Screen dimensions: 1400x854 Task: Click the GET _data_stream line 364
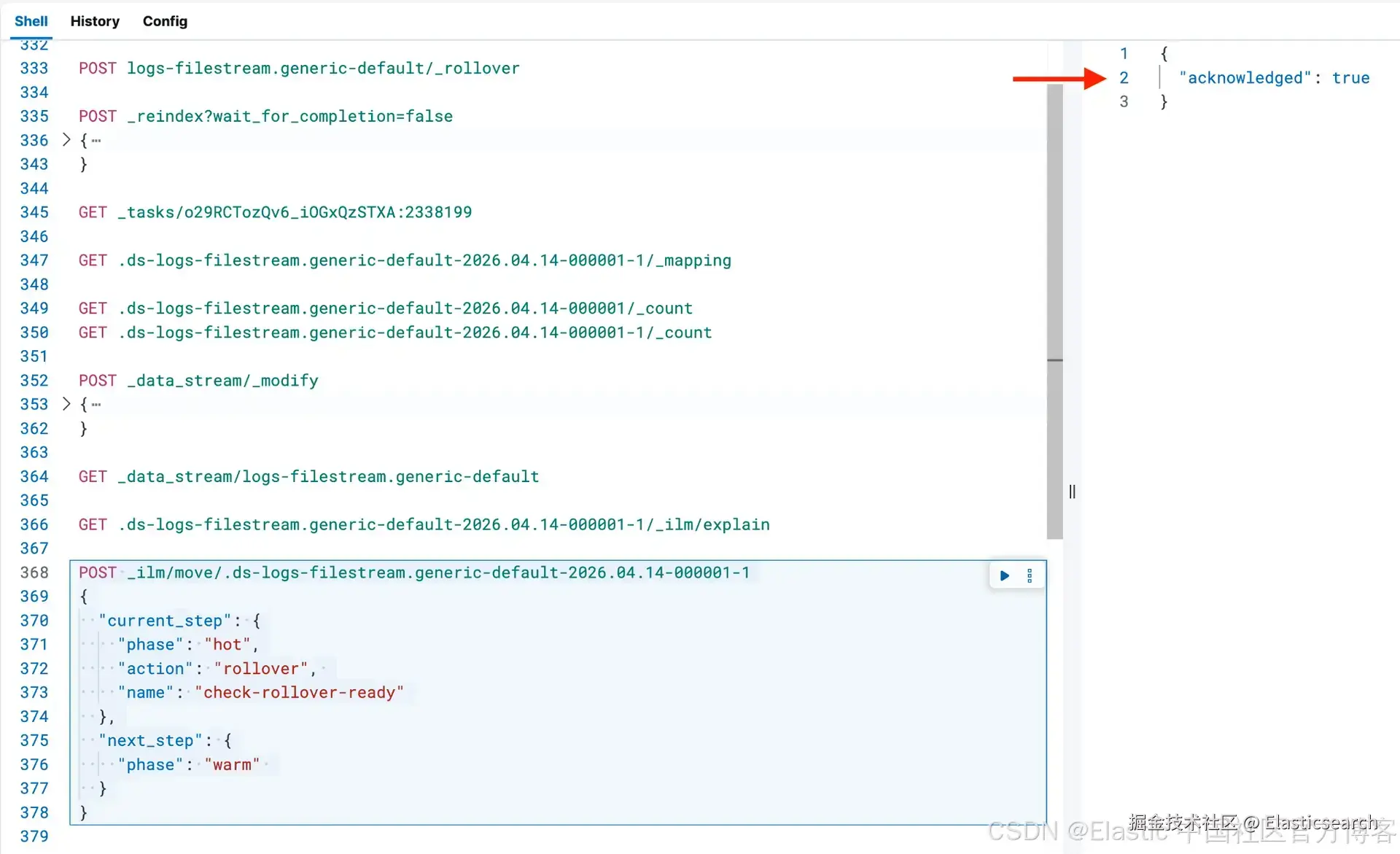308,476
